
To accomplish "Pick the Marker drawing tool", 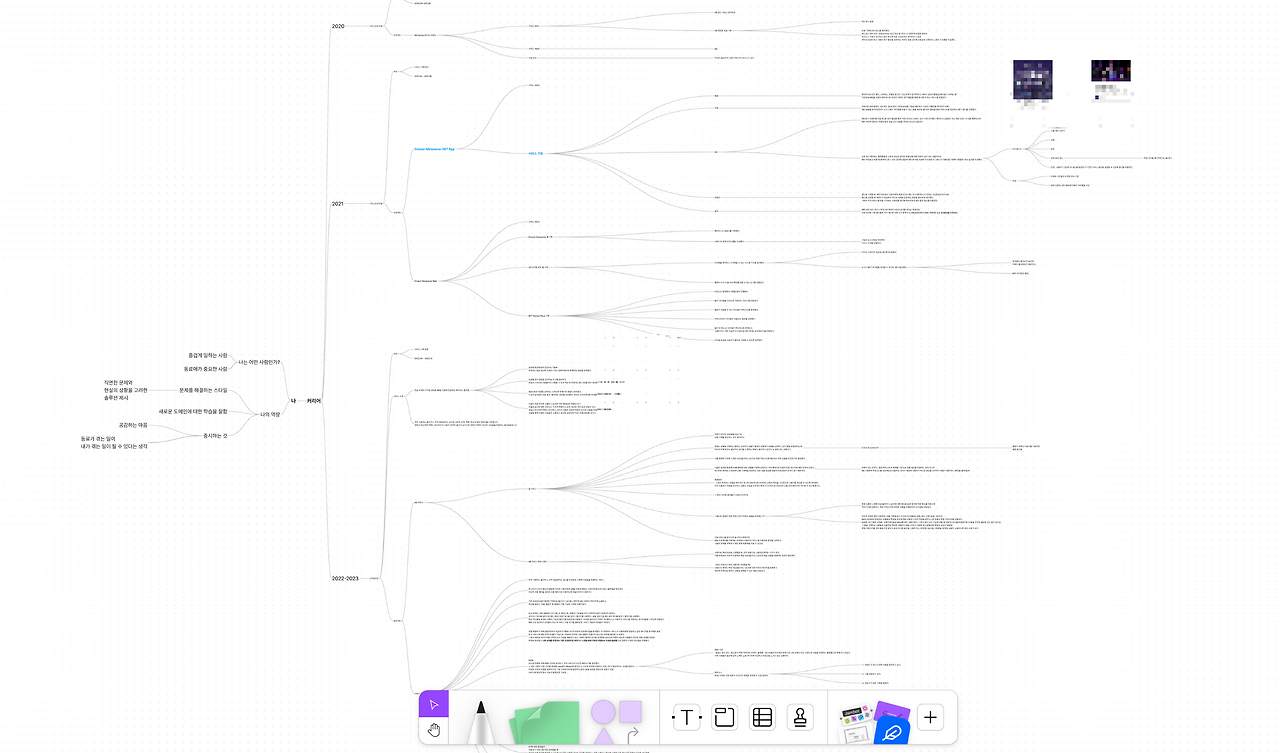I will 481,722.
